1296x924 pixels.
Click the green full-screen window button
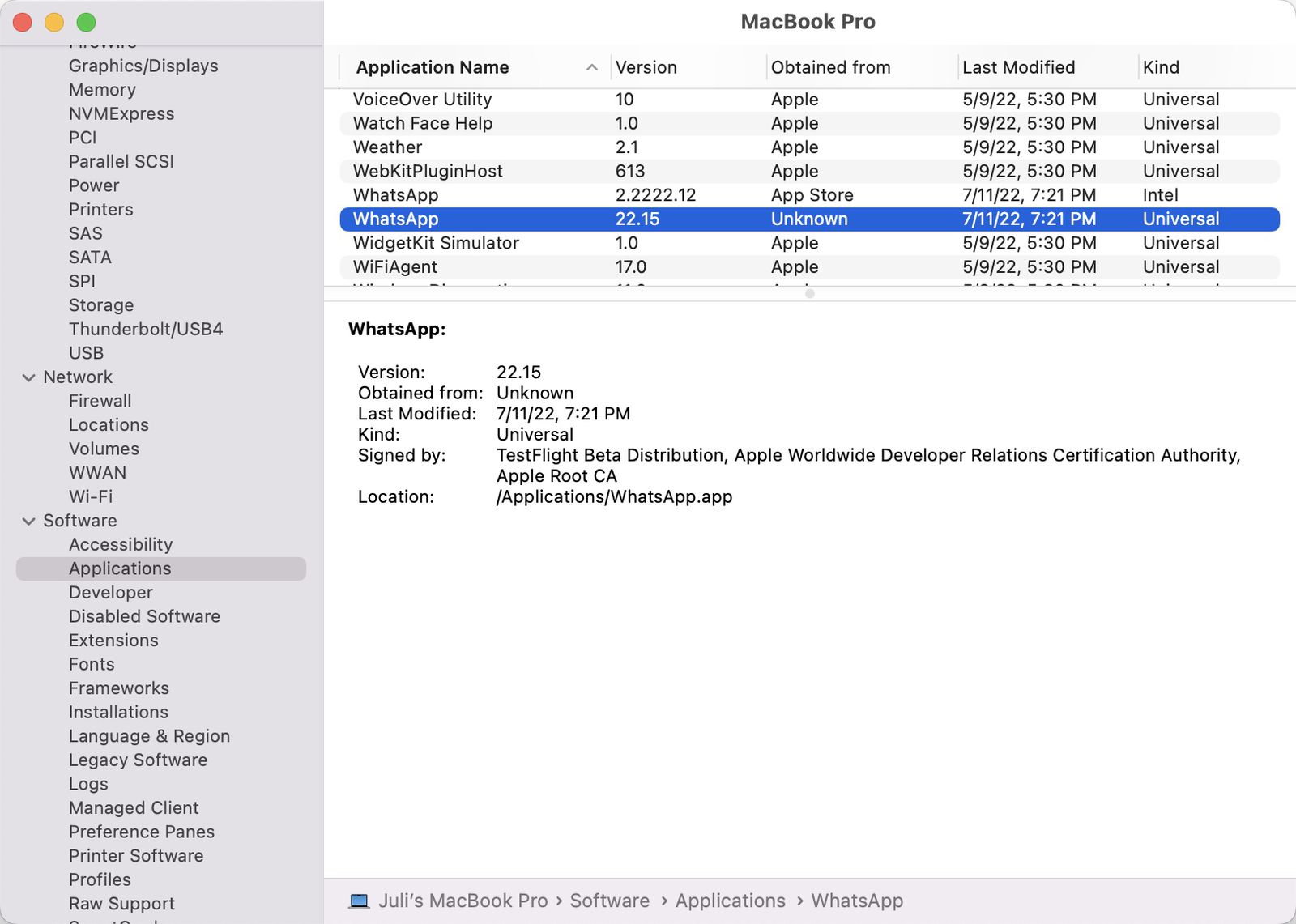86,23
